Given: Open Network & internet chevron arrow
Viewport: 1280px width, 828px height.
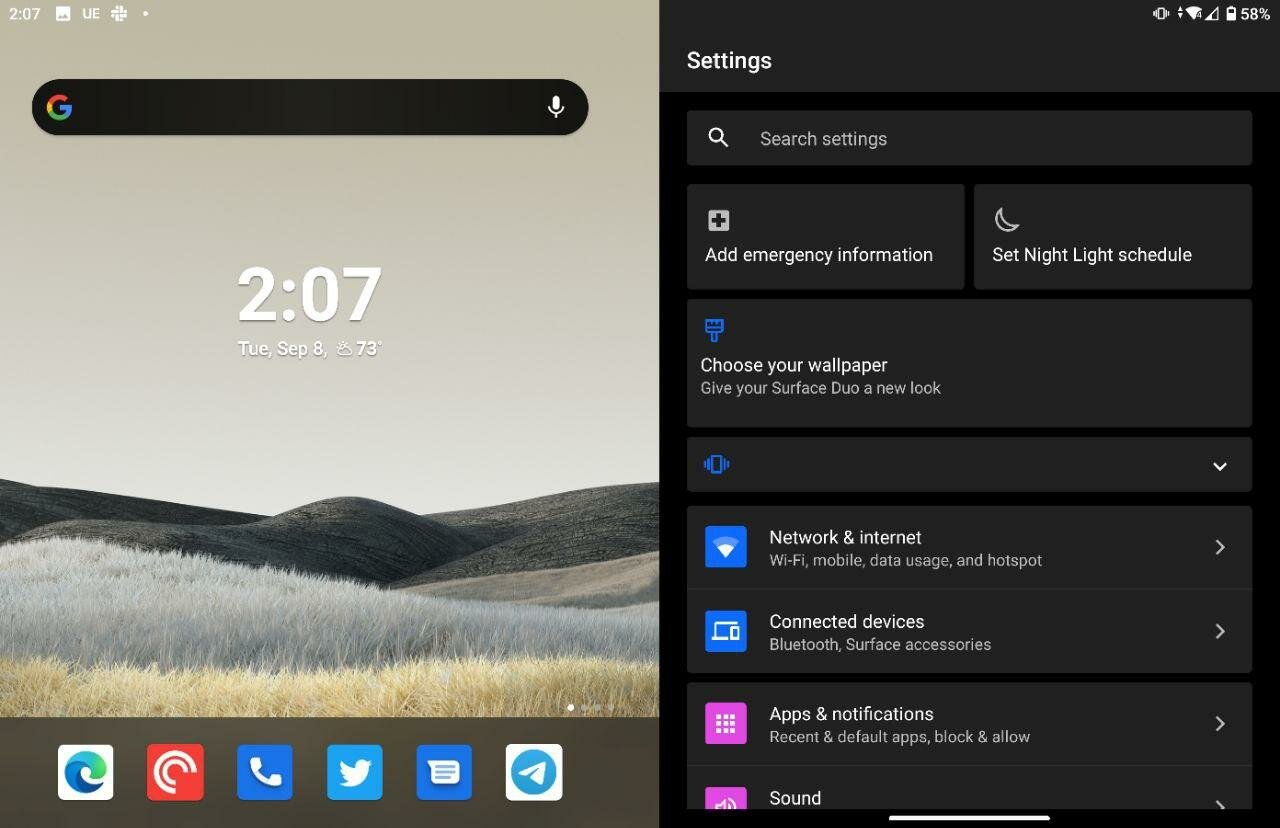Looking at the screenshot, I should point(1220,547).
